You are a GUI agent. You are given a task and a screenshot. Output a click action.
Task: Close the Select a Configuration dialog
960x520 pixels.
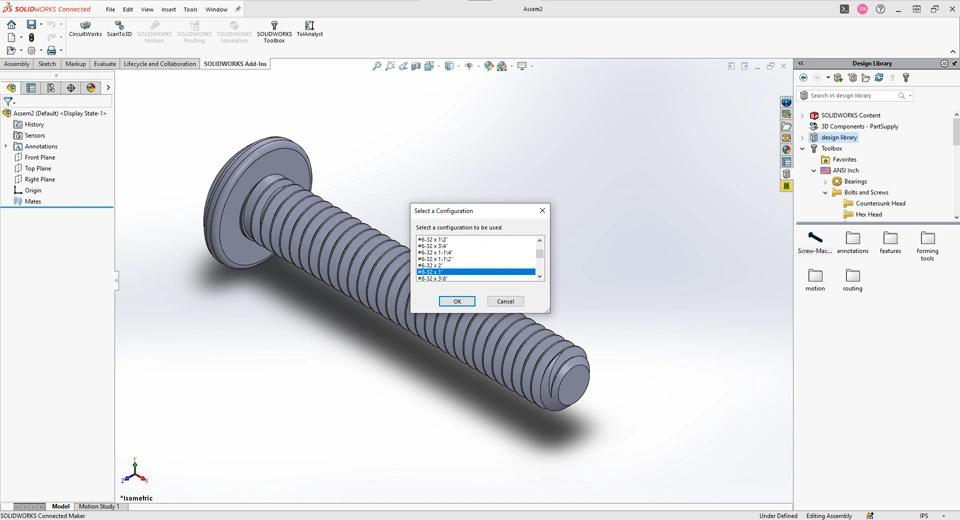[542, 211]
